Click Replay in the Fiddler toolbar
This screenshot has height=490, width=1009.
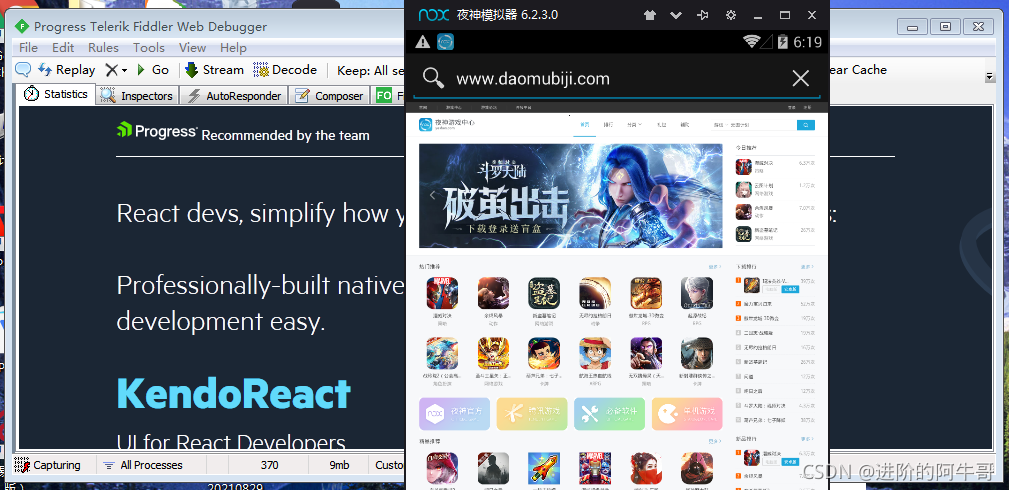pyautogui.click(x=66, y=70)
